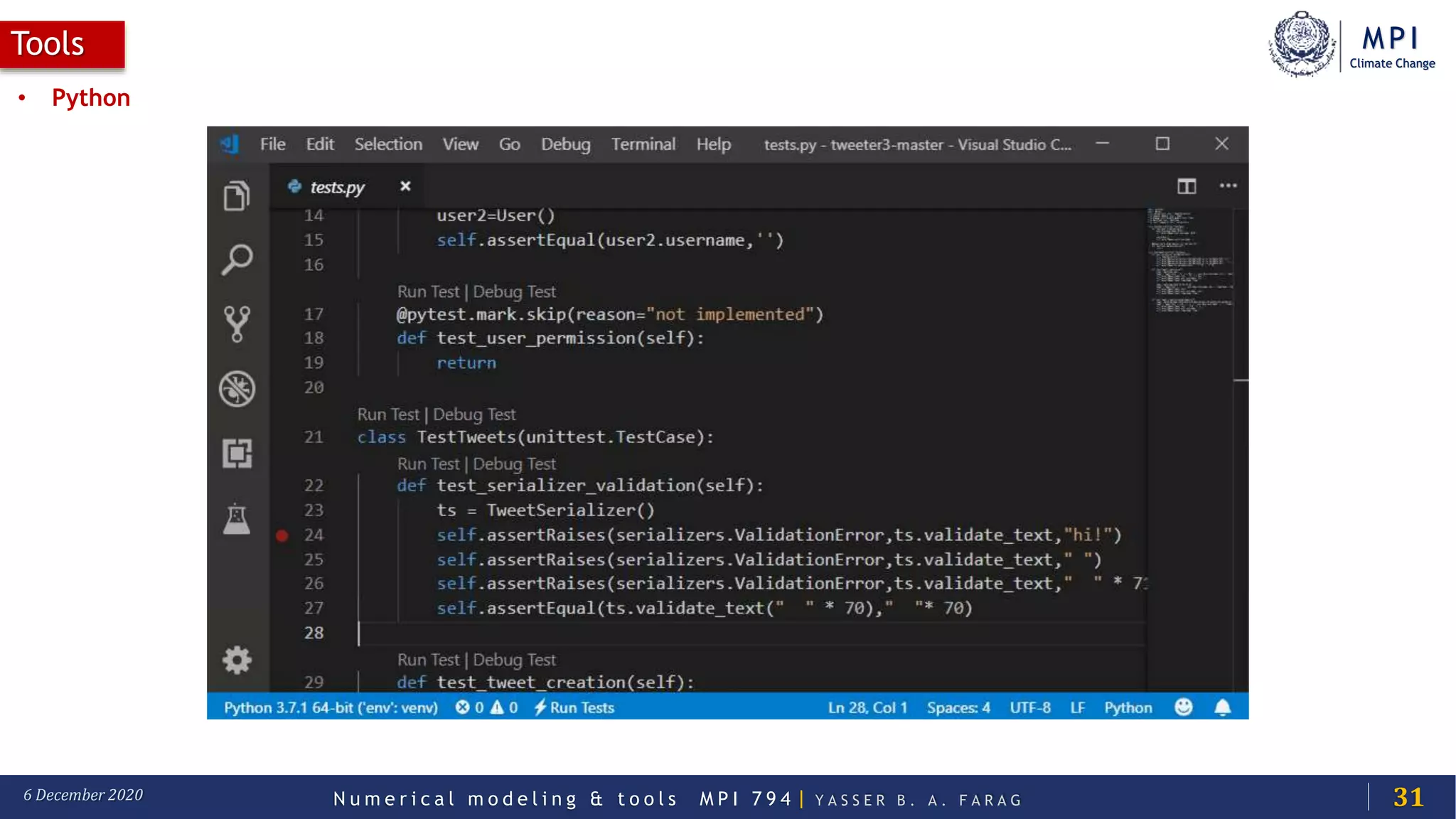
Task: Open the Source Control branch icon
Action: tap(237, 324)
